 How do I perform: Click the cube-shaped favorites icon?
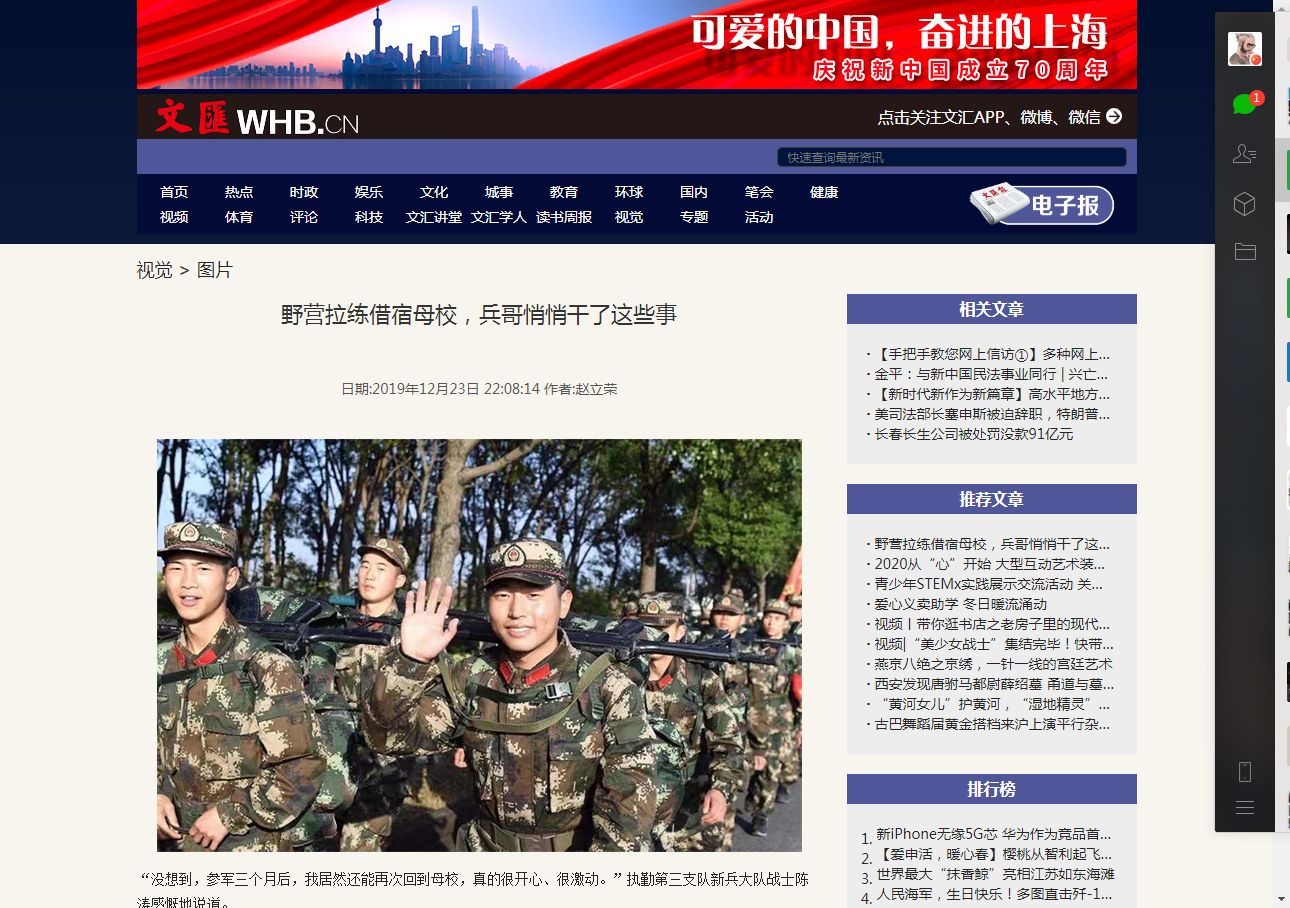[1244, 204]
